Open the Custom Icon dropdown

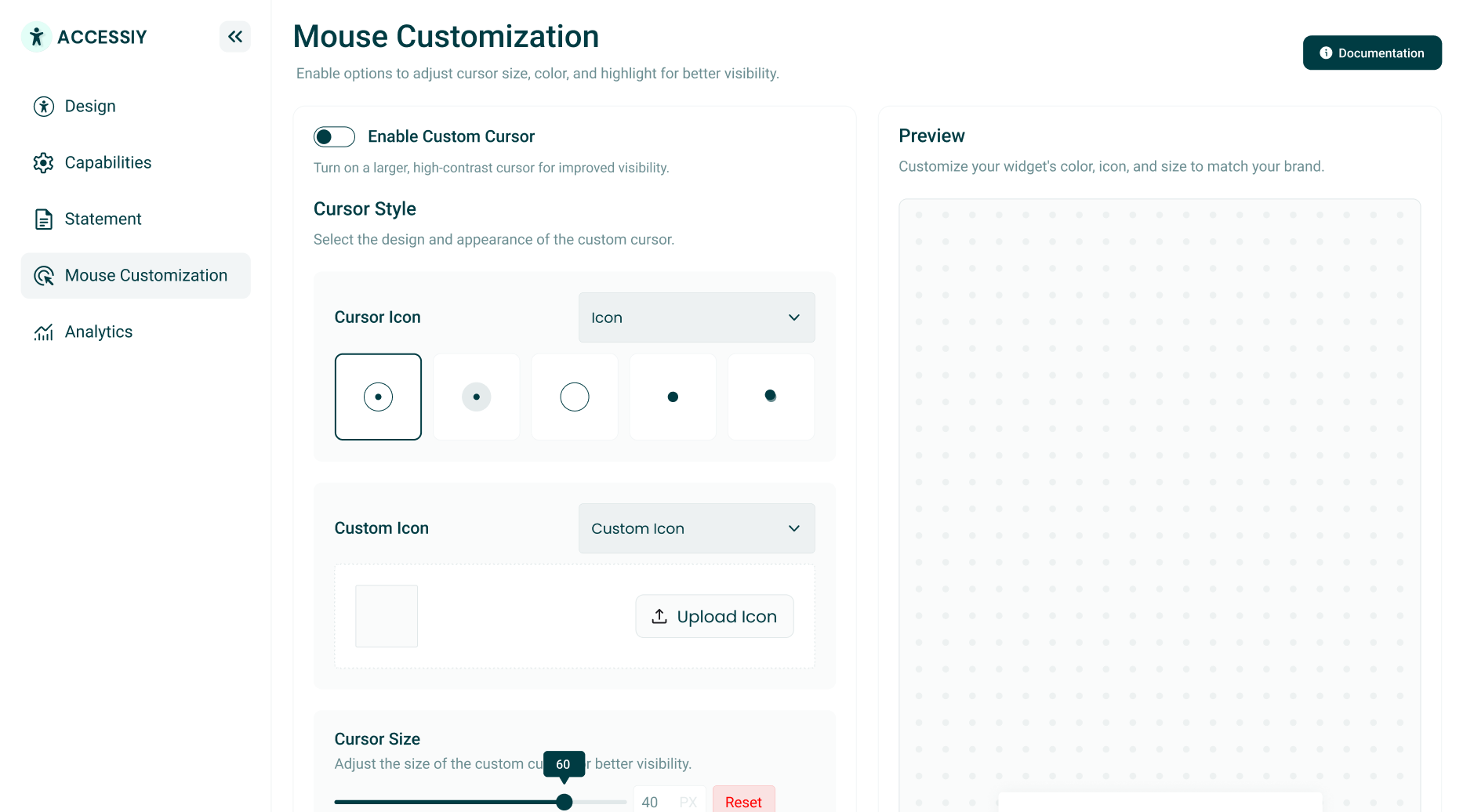695,528
